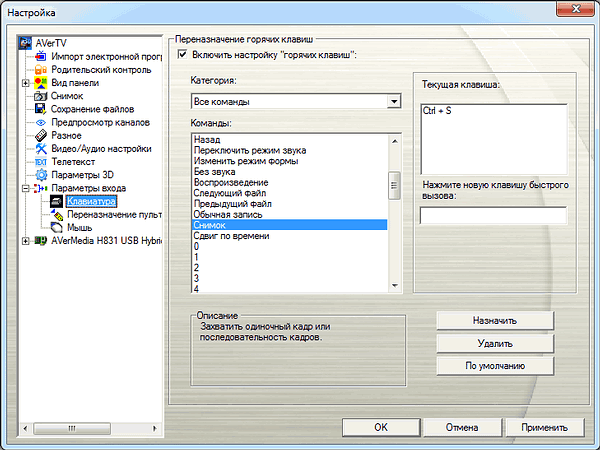Viewport: 600px width, 450px height.
Task: Click the Предпросмотр каналов eye icon
Action: pos(41,122)
